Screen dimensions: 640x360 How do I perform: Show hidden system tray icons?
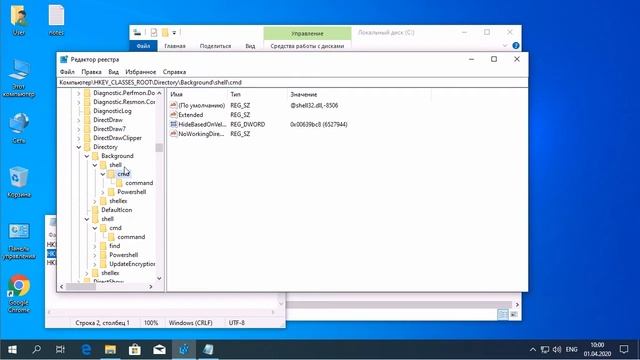pos(533,349)
